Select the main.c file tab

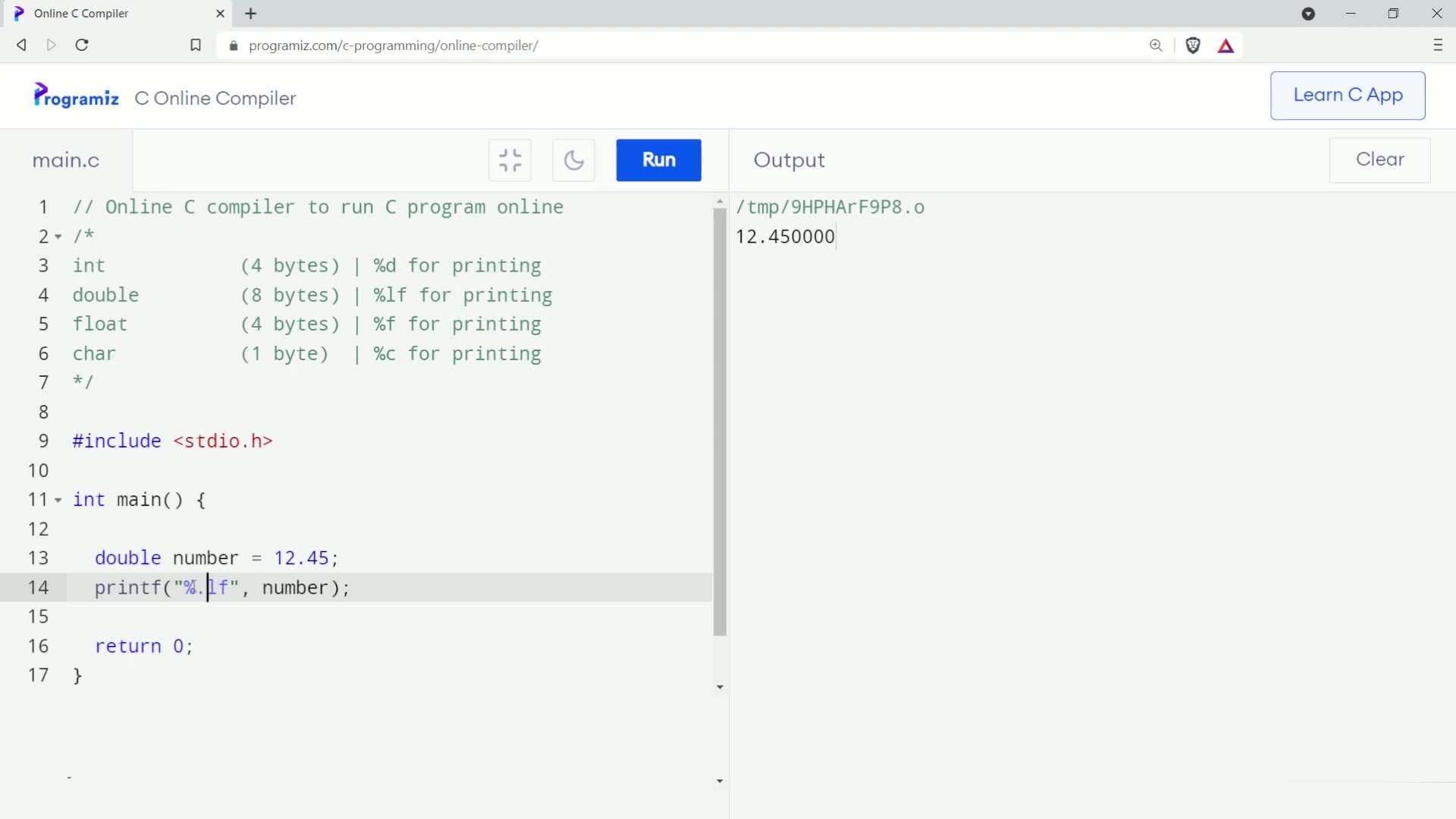pyautogui.click(x=66, y=161)
